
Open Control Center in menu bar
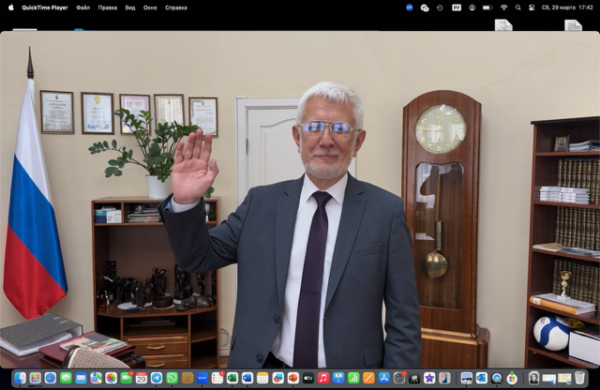click(532, 7)
